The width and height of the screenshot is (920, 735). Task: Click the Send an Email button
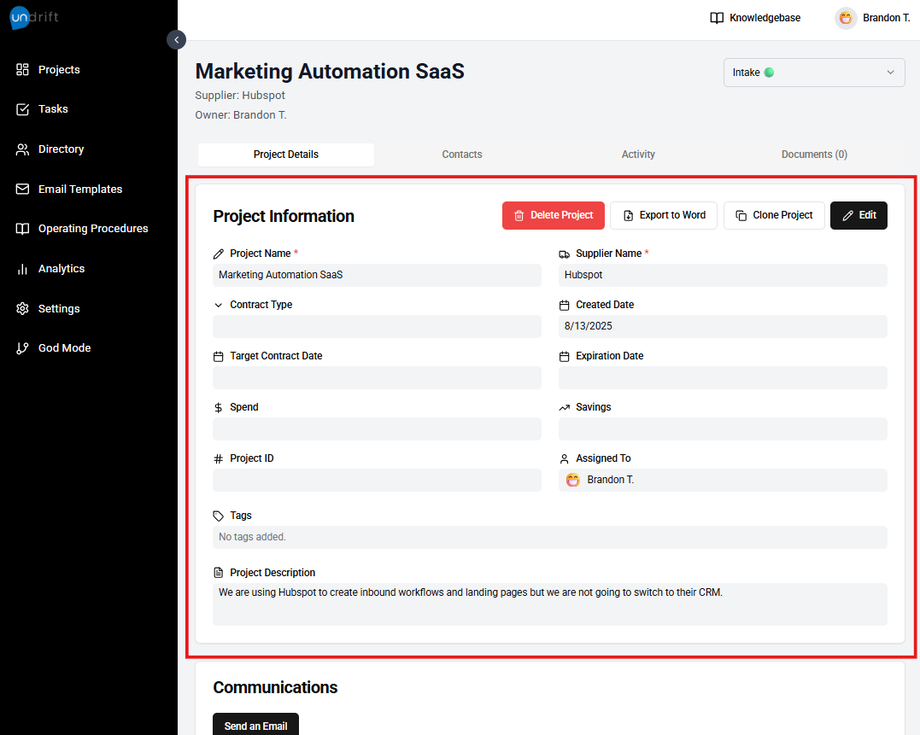(x=255, y=725)
